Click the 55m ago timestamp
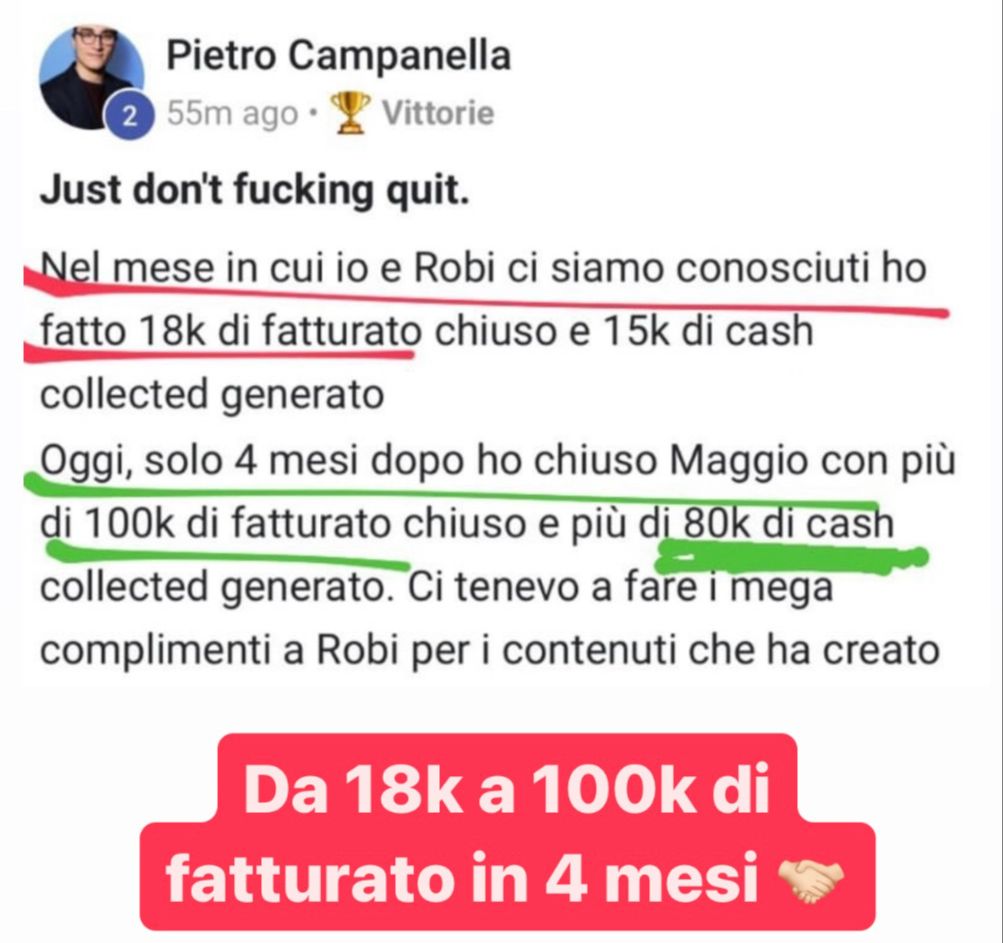The image size is (1003, 943). point(232,114)
